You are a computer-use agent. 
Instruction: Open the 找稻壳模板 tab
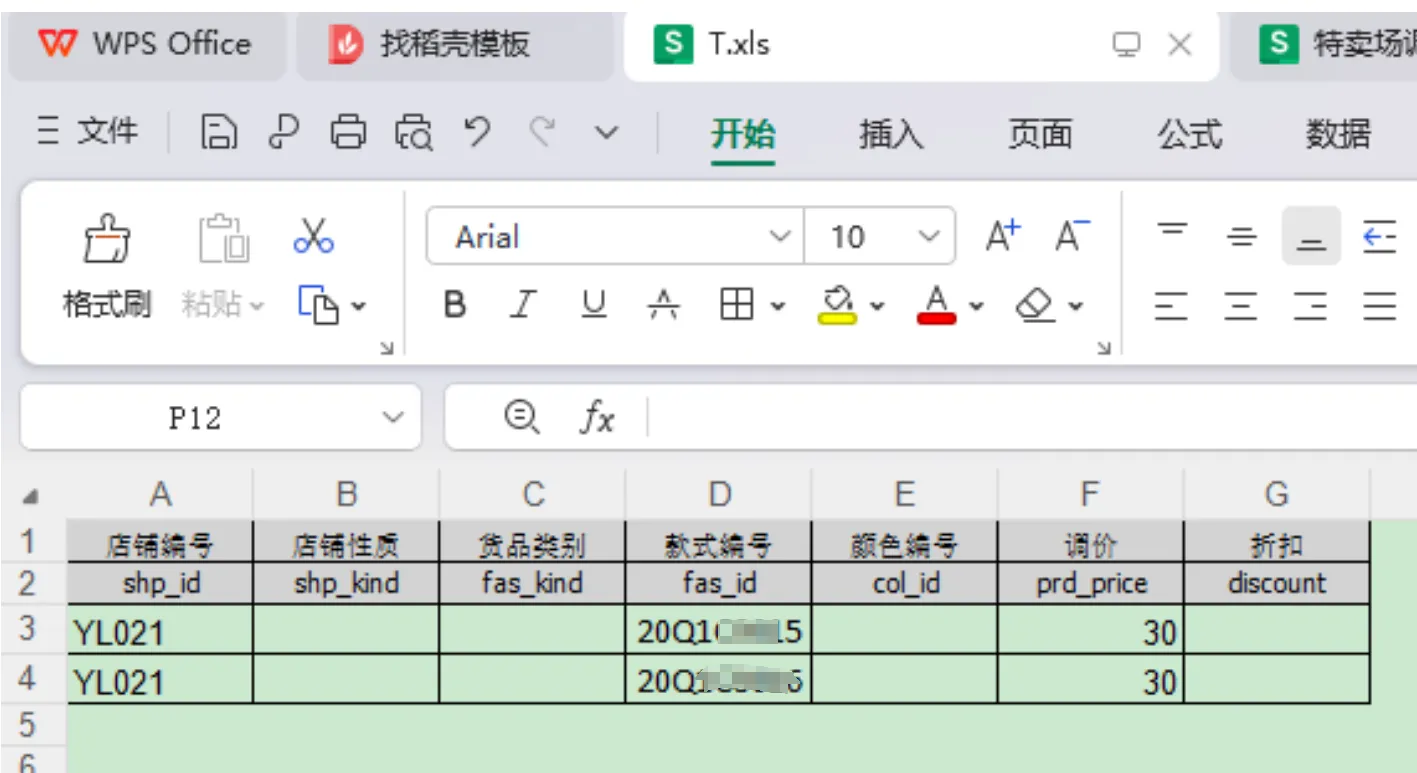coord(455,45)
